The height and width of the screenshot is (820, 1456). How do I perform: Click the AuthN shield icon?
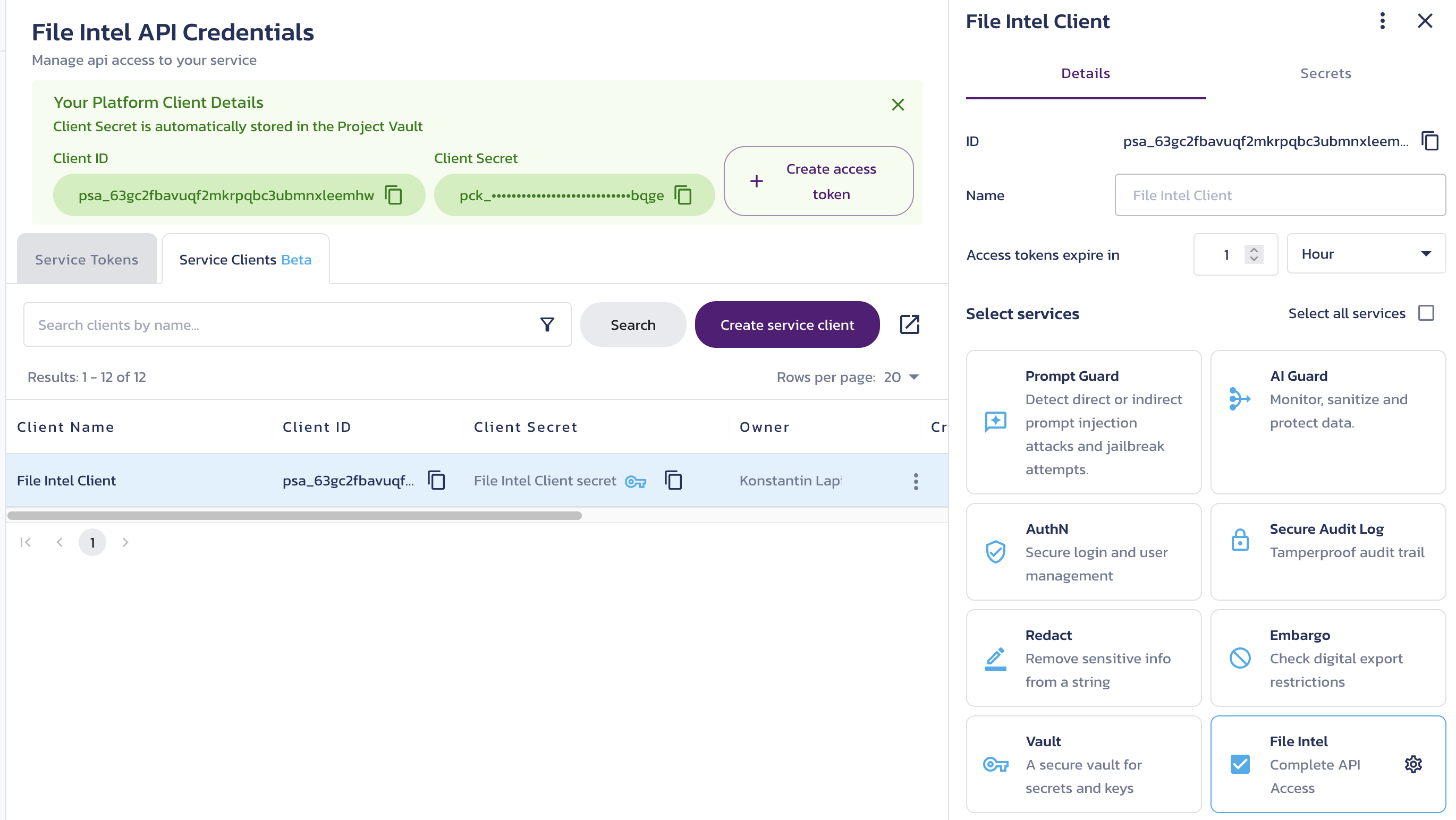point(995,552)
